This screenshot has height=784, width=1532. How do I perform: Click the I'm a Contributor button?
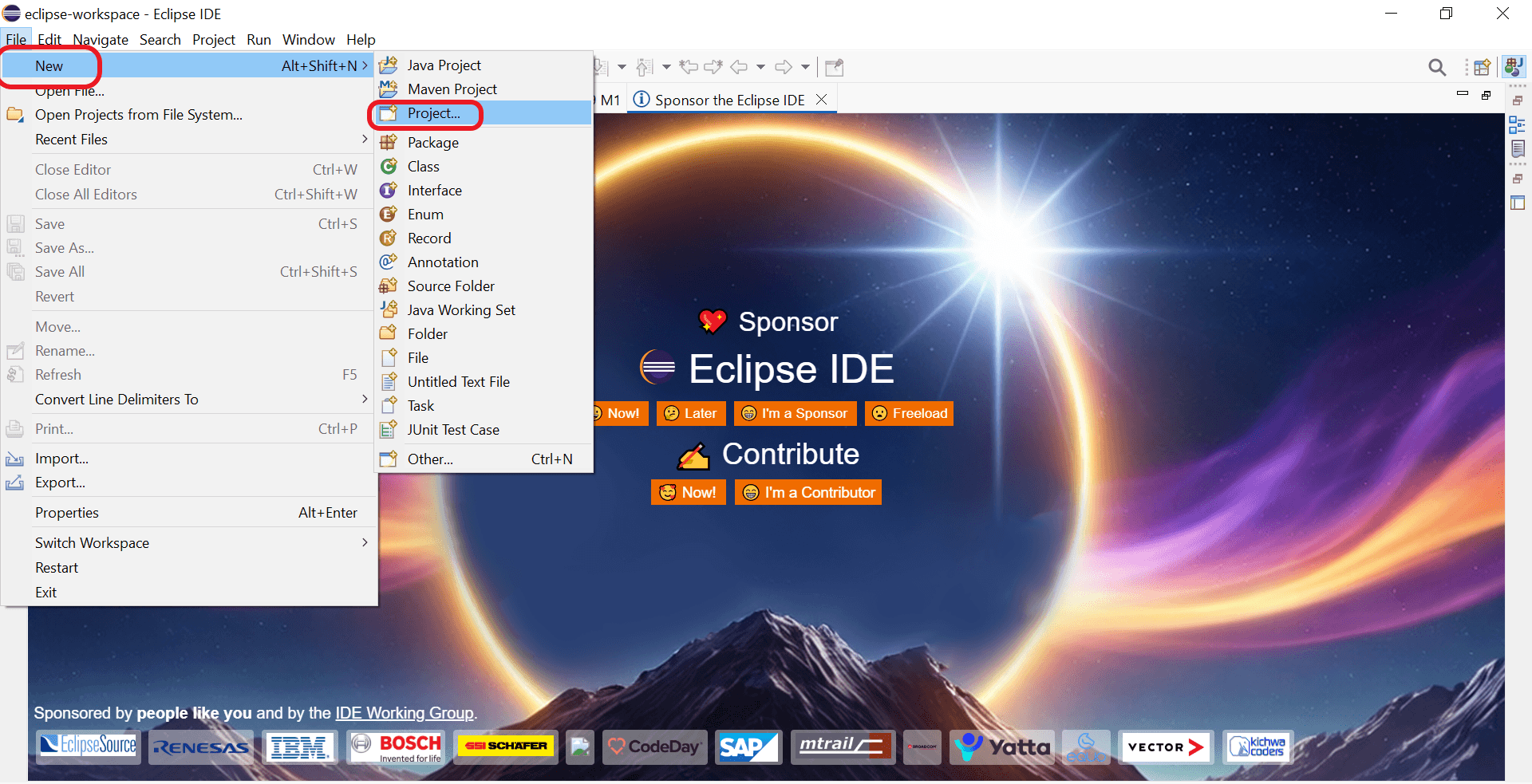(807, 492)
